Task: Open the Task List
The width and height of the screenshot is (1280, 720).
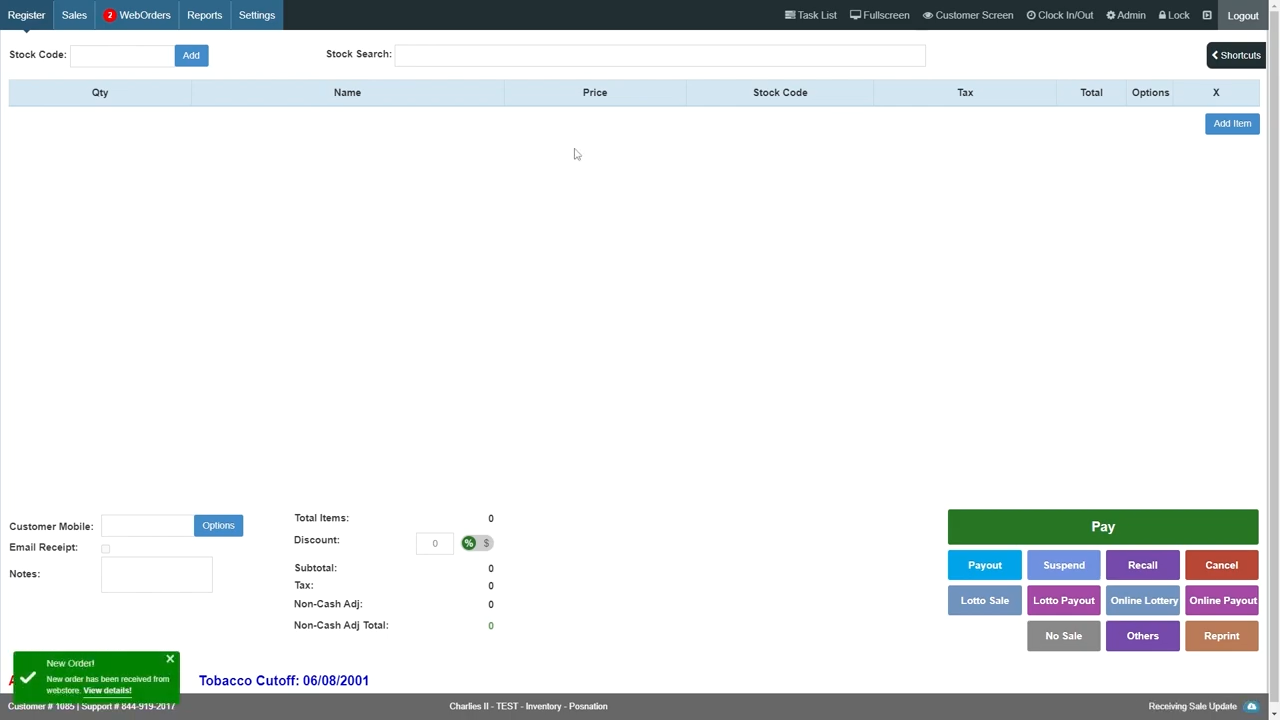Action: [810, 15]
